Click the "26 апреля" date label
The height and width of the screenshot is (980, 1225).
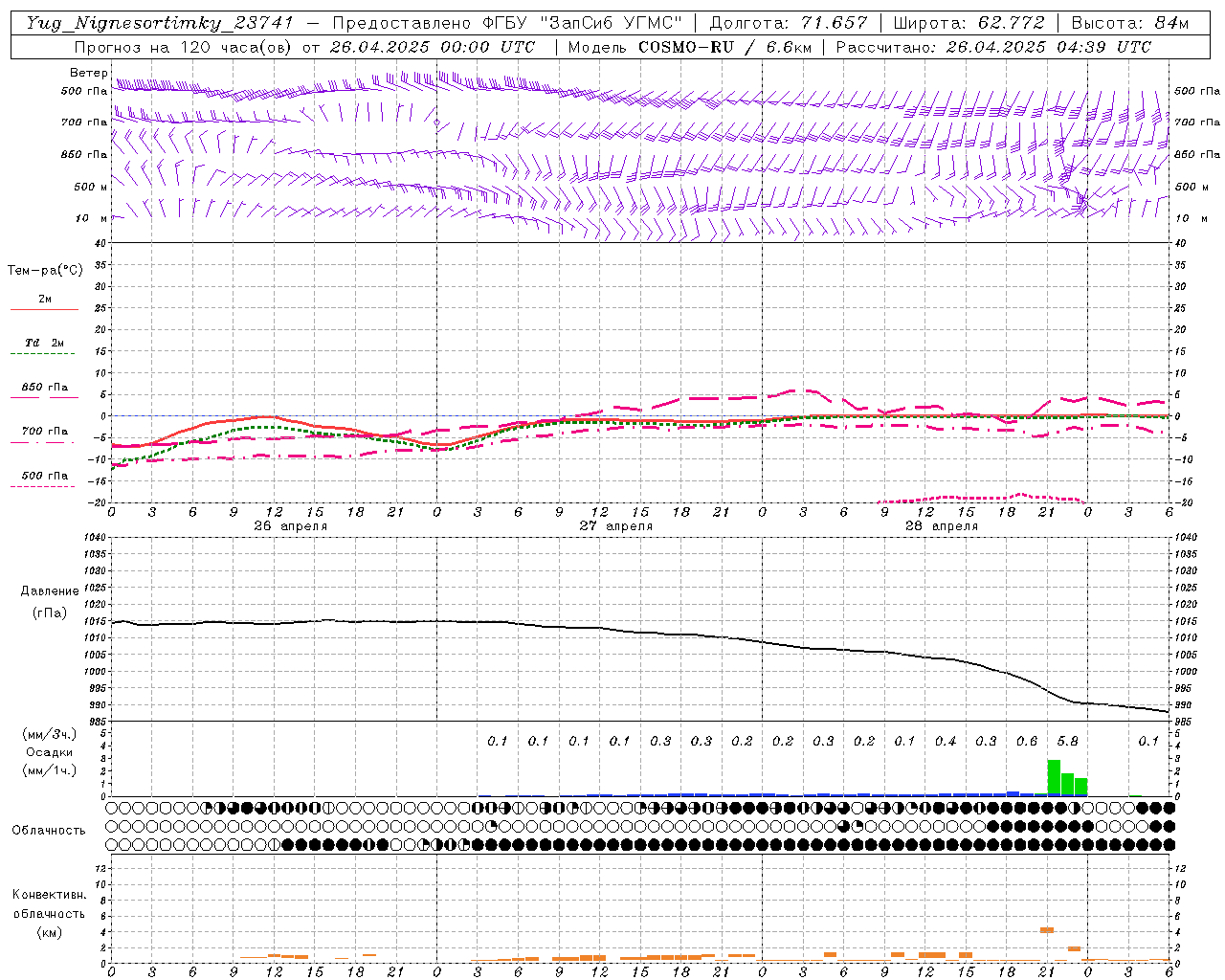point(290,526)
